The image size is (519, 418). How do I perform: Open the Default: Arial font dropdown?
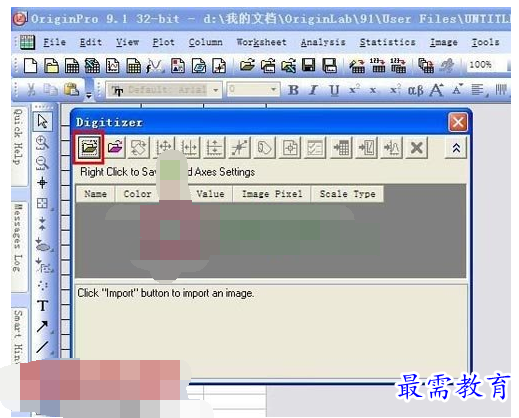[216, 90]
